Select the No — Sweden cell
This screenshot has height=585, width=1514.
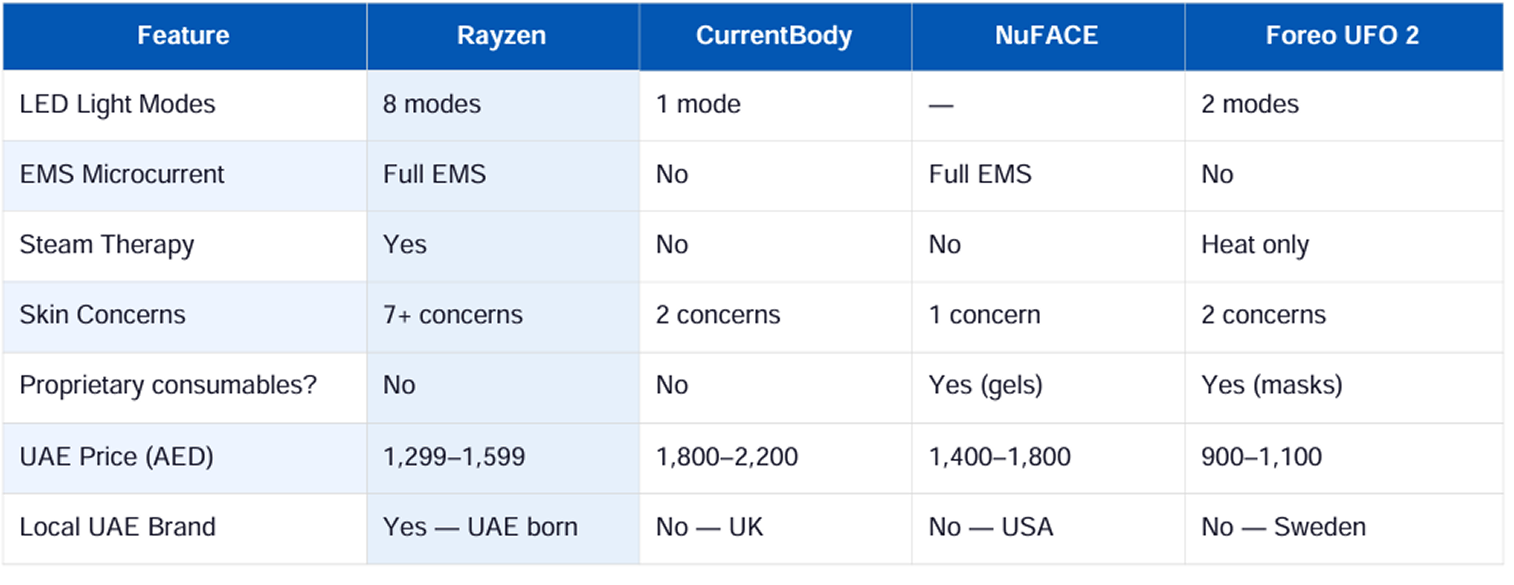pyautogui.click(x=1343, y=528)
